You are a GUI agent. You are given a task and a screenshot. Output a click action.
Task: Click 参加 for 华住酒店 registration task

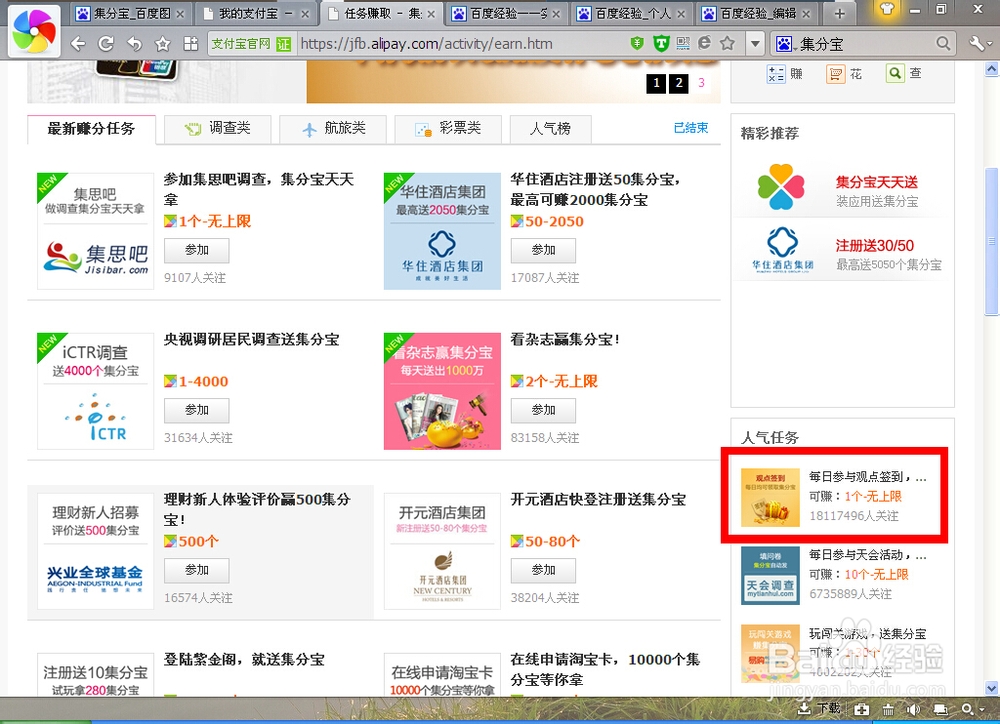point(543,251)
